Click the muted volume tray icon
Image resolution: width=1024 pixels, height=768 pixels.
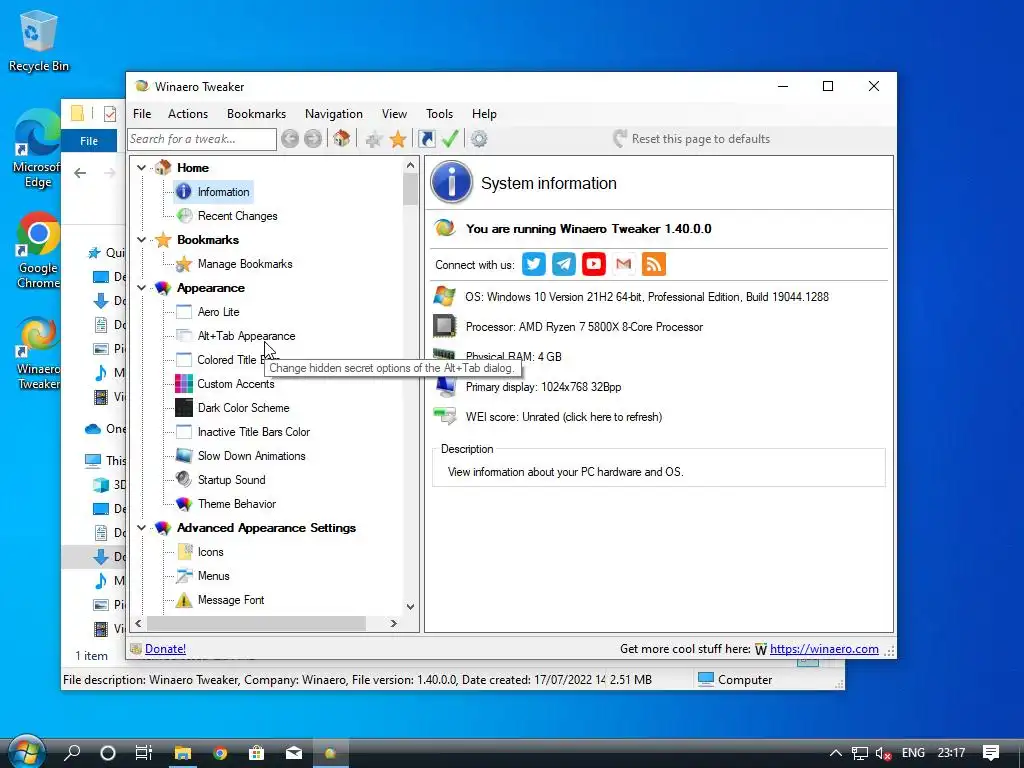[x=883, y=753]
